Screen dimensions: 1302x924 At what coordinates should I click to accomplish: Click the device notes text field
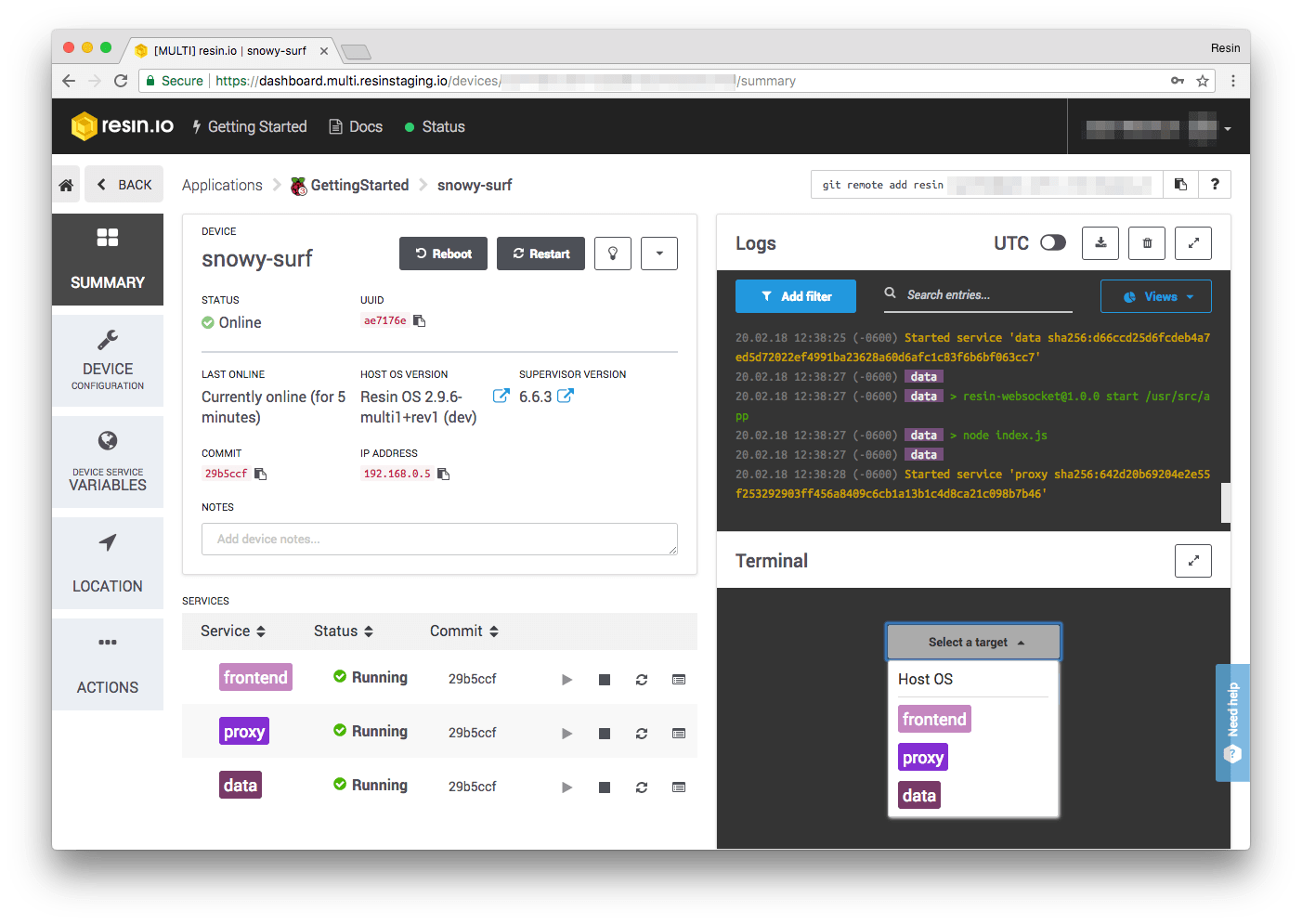[x=439, y=540]
